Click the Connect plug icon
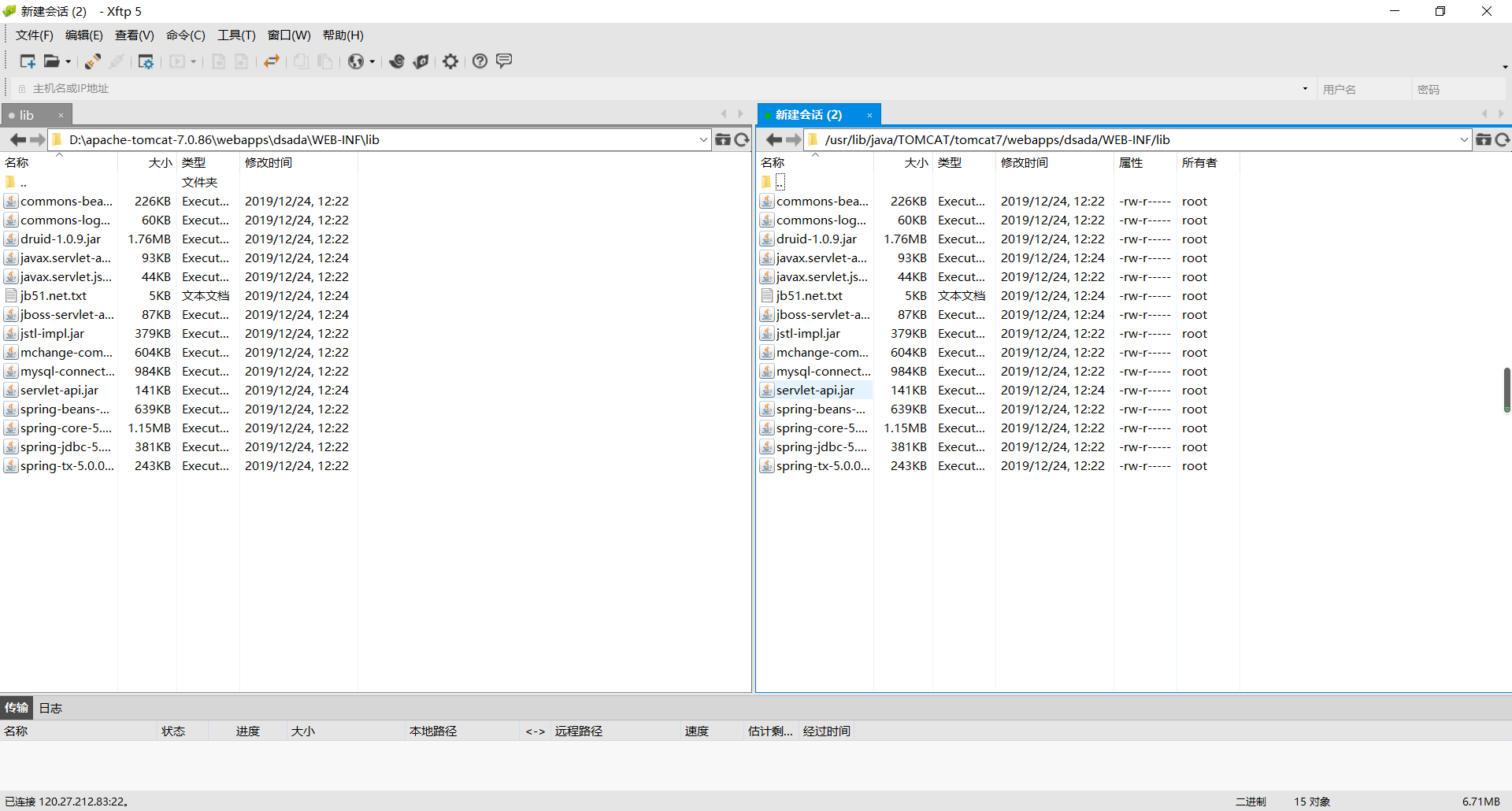 click(x=93, y=61)
